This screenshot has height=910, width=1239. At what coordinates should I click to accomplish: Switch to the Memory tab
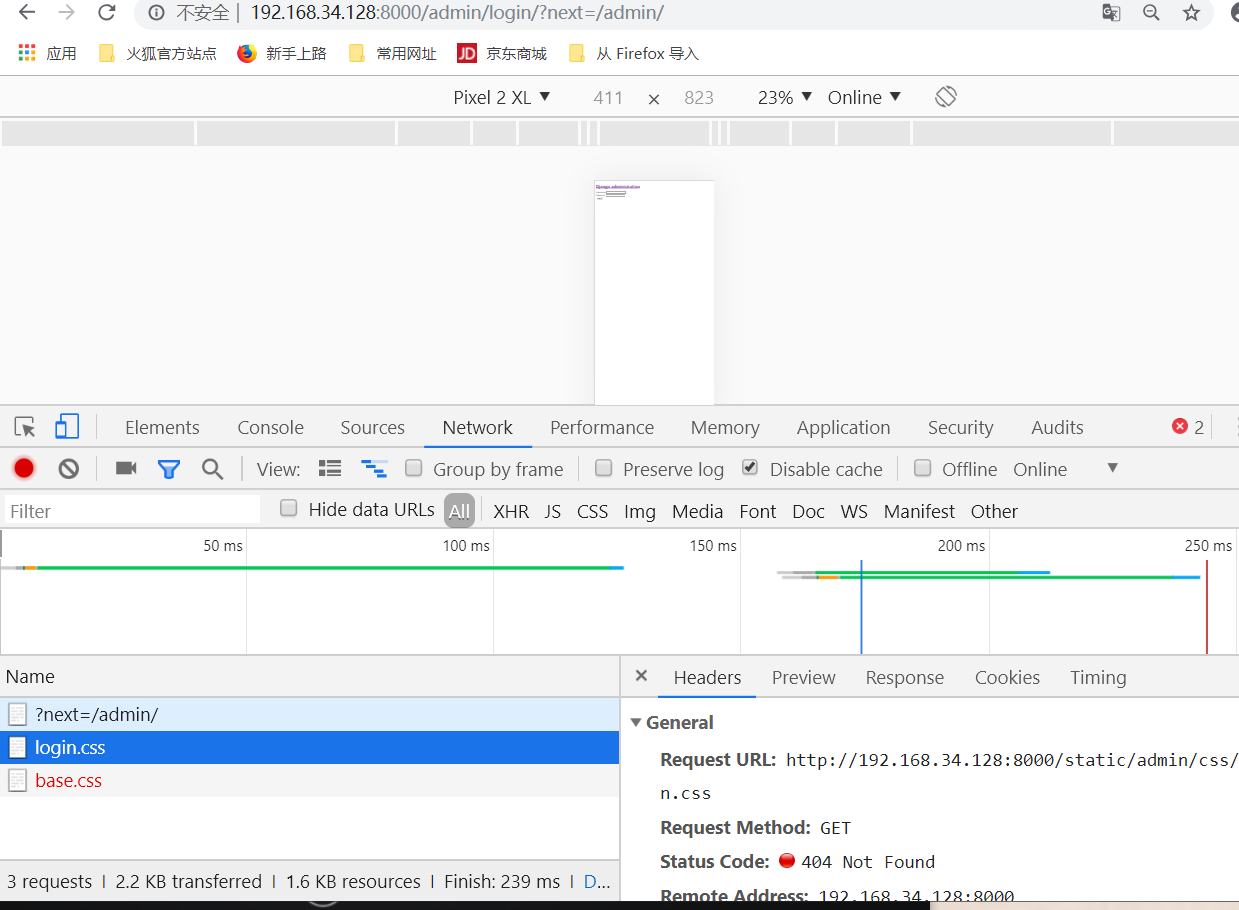coord(725,427)
